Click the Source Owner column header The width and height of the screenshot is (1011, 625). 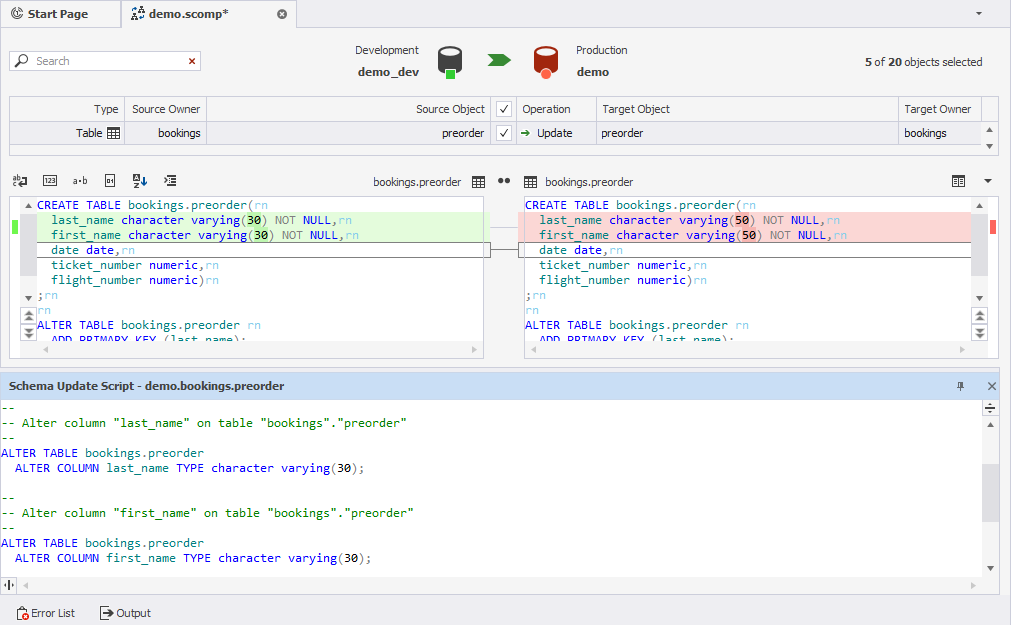coord(166,109)
